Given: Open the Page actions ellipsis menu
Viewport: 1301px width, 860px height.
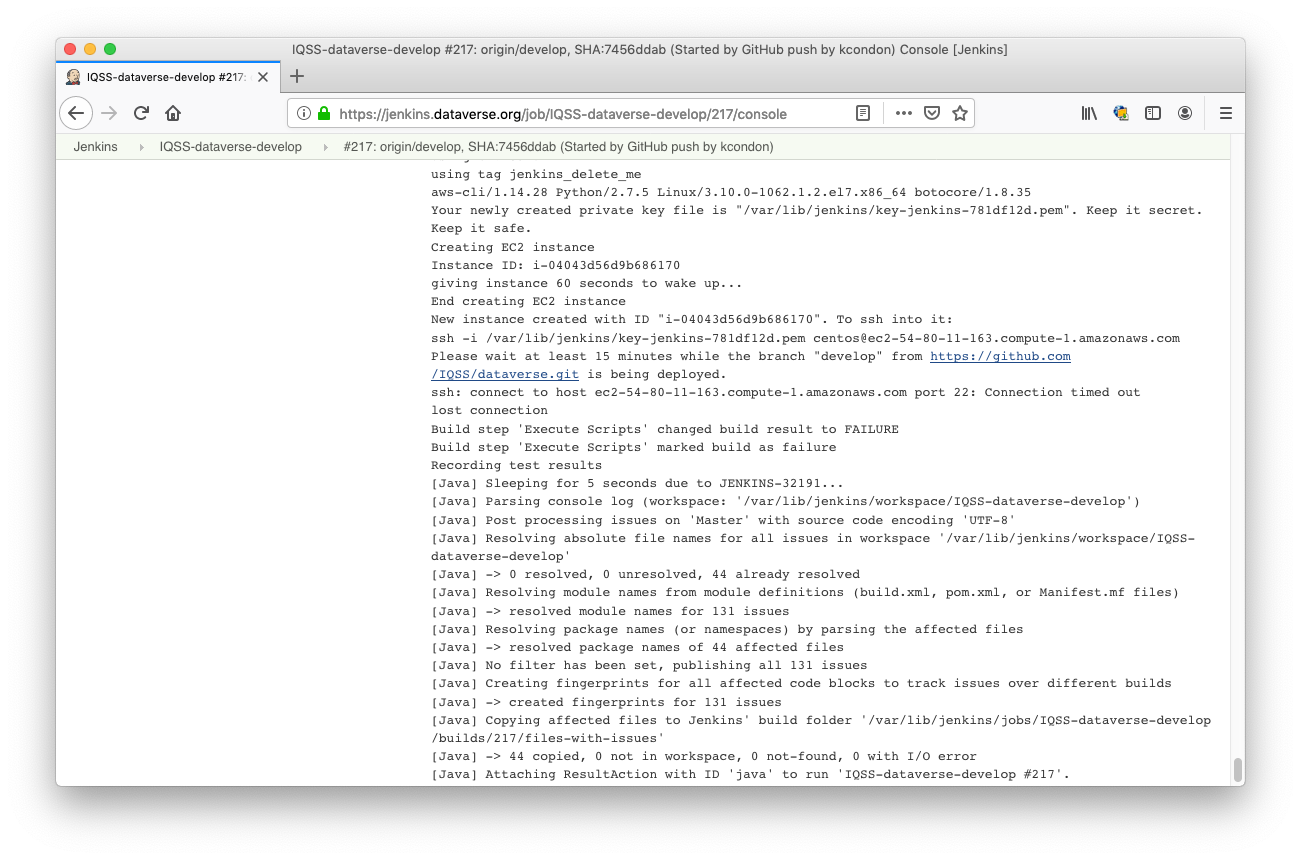Looking at the screenshot, I should (x=903, y=113).
